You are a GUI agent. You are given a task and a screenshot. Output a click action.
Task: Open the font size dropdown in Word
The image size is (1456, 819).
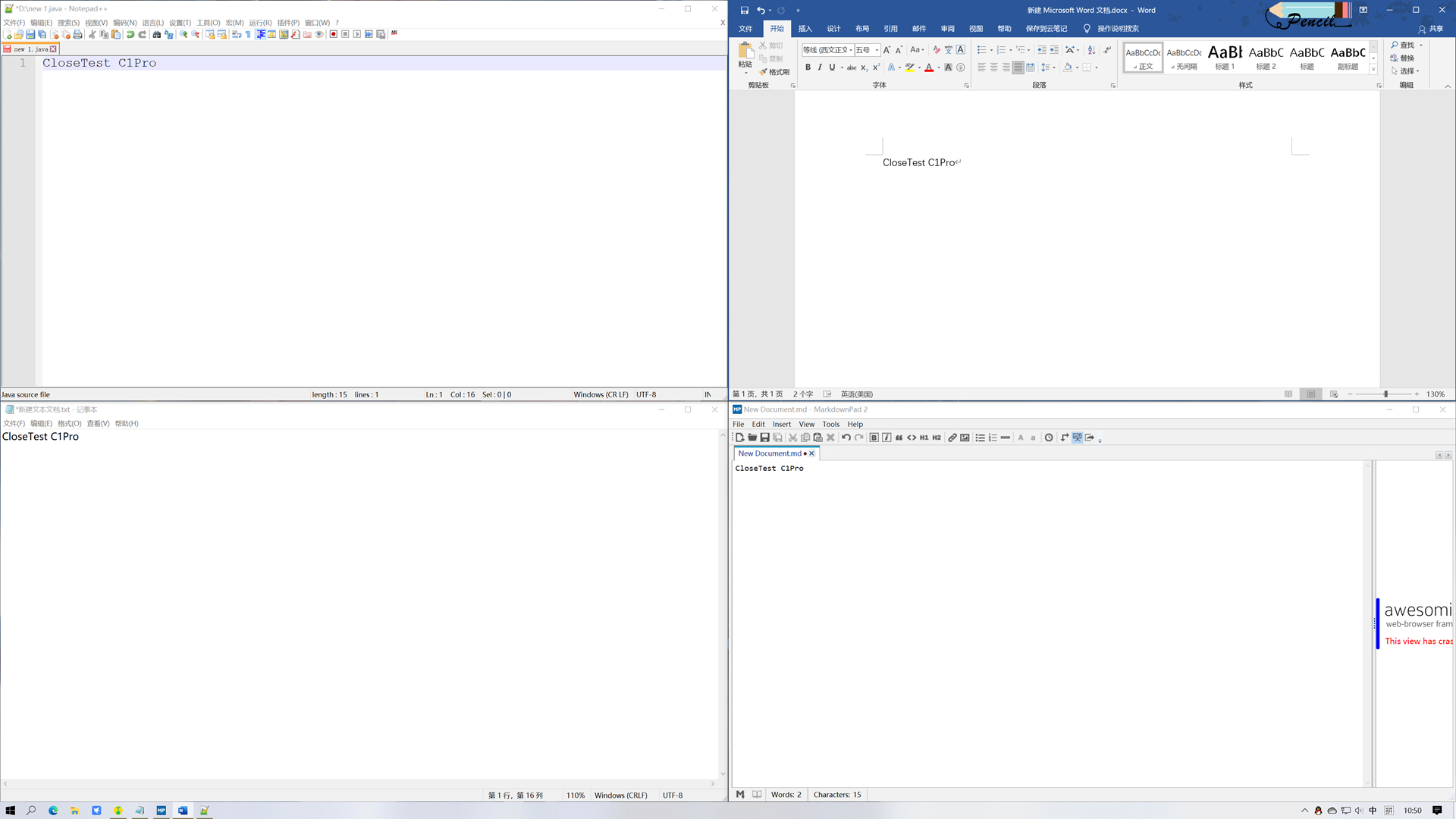point(877,50)
